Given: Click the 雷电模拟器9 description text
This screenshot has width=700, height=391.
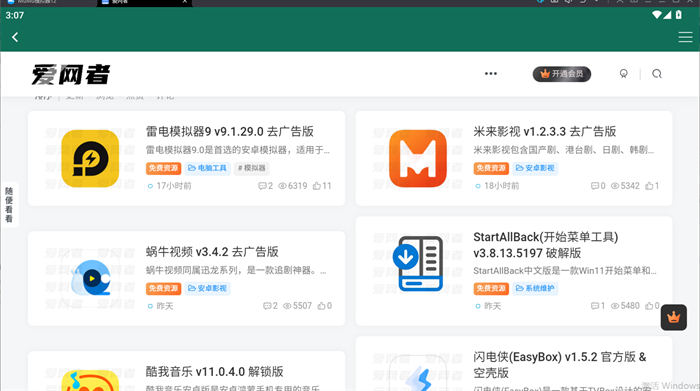Looking at the screenshot, I should 238,150.
